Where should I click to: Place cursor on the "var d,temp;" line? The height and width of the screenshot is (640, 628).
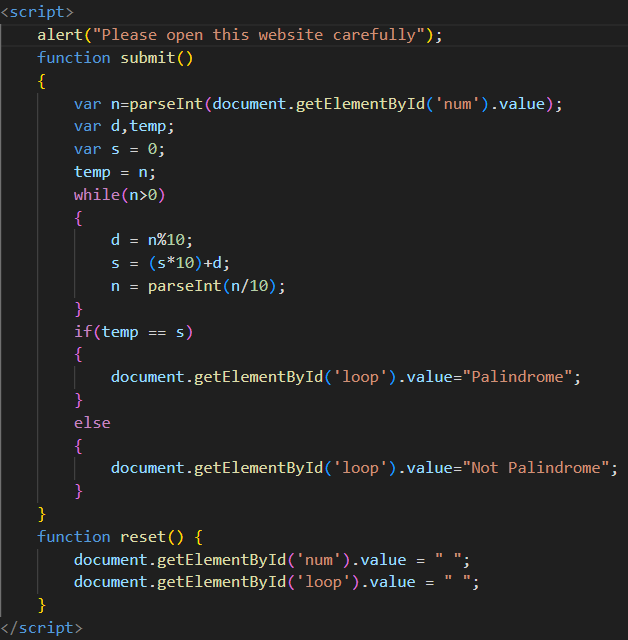[x=124, y=126]
